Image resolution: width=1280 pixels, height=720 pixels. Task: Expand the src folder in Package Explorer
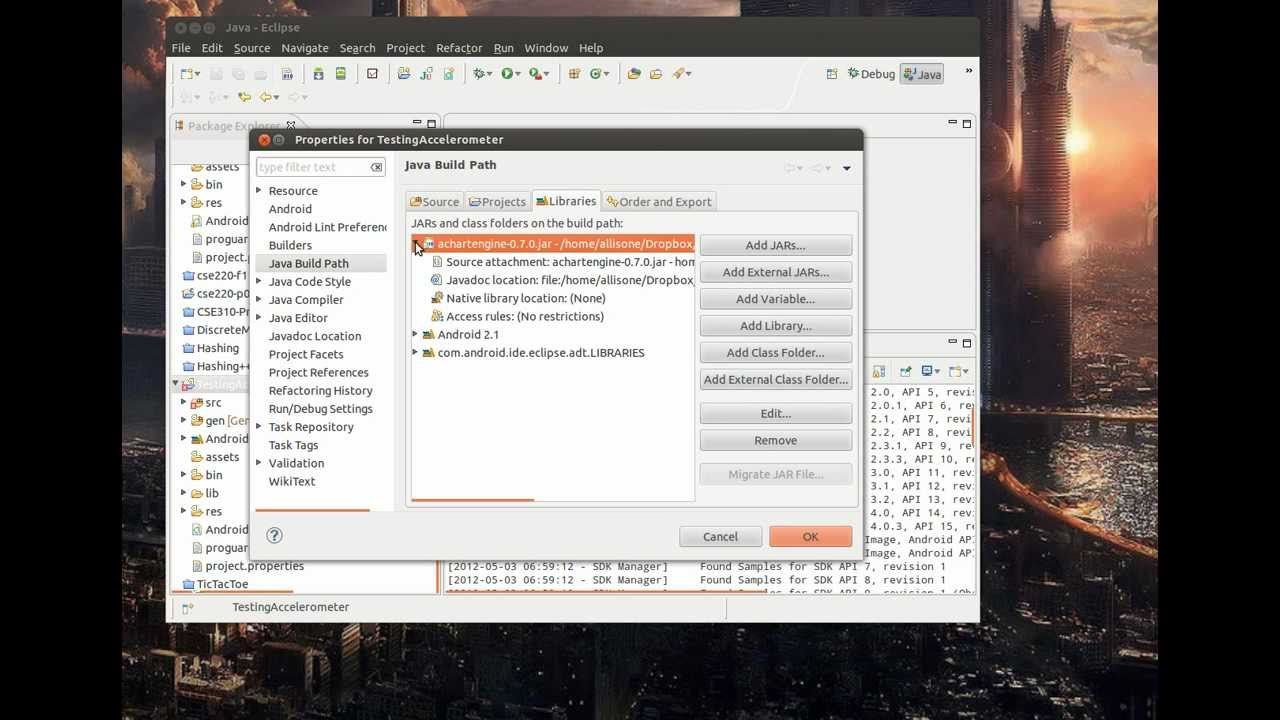click(x=184, y=403)
